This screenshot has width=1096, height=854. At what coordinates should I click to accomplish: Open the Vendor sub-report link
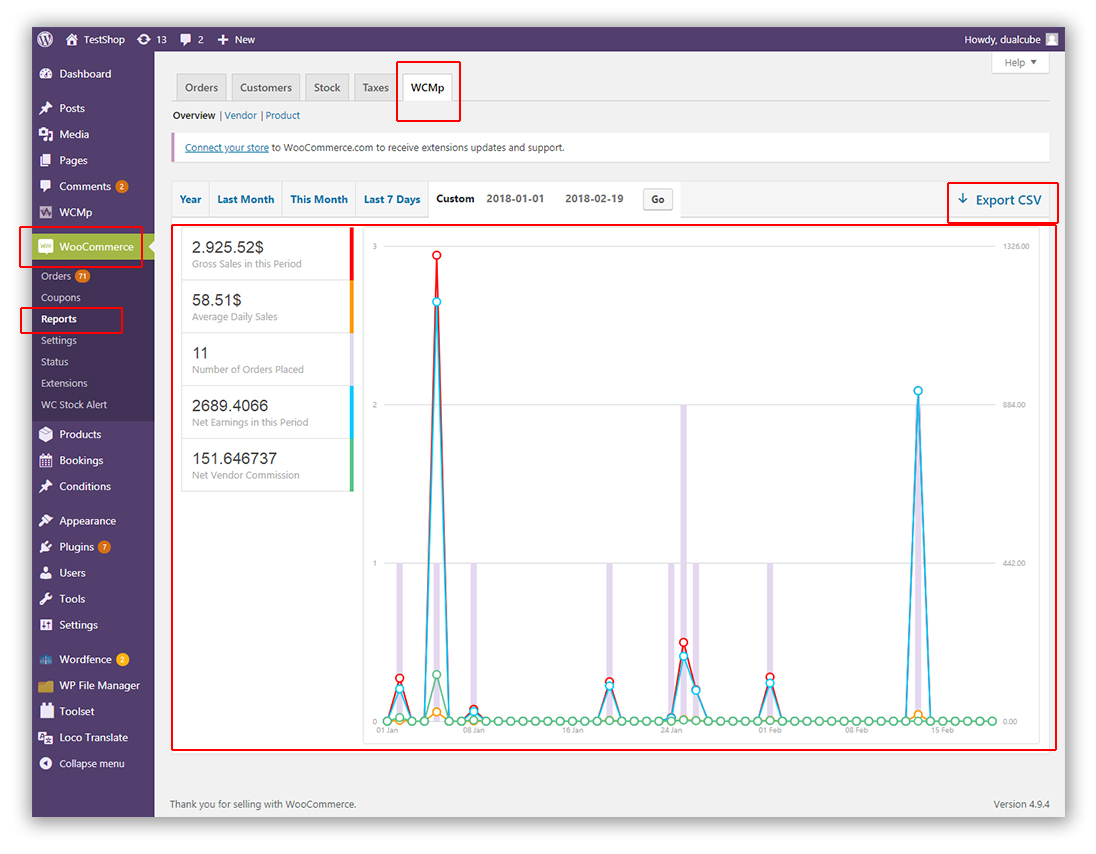[x=240, y=115]
